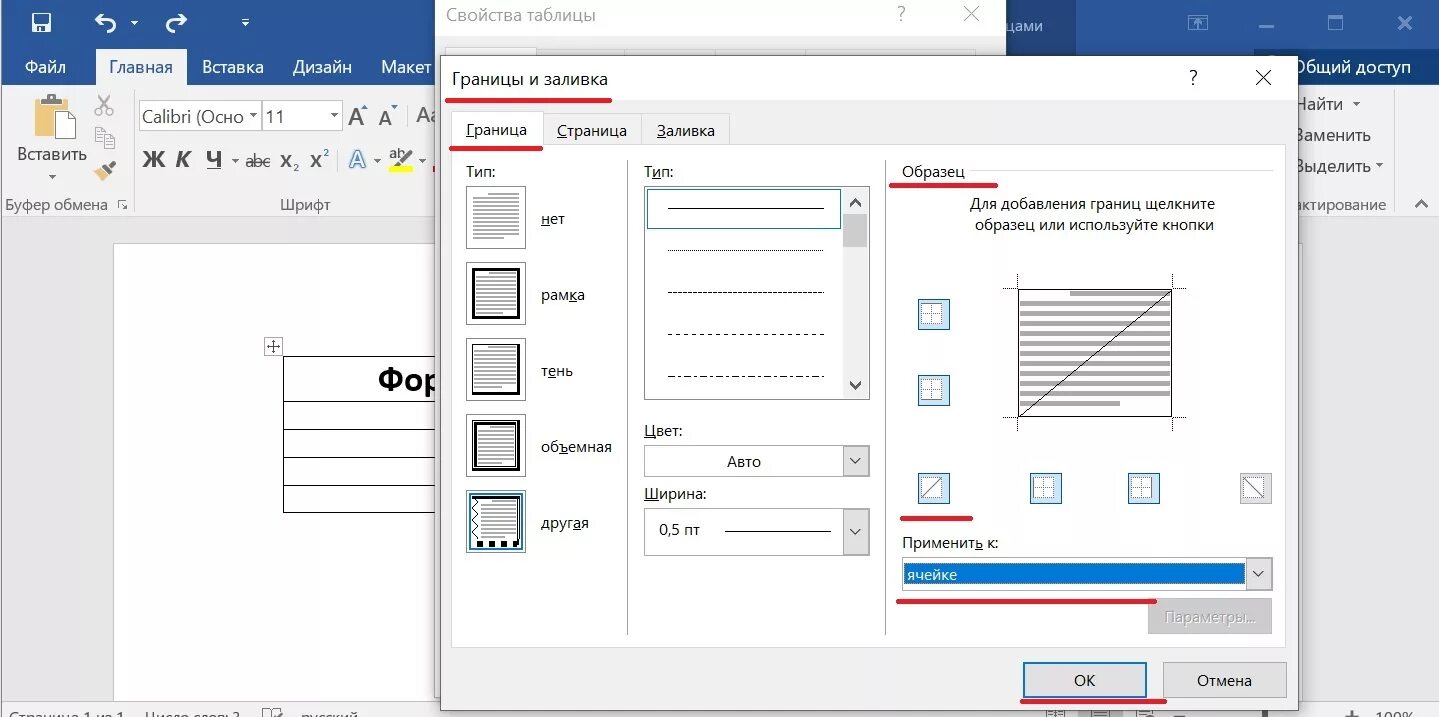The width and height of the screenshot is (1439, 717).
Task: Apply the yellow text highlight color
Action: pos(400,160)
